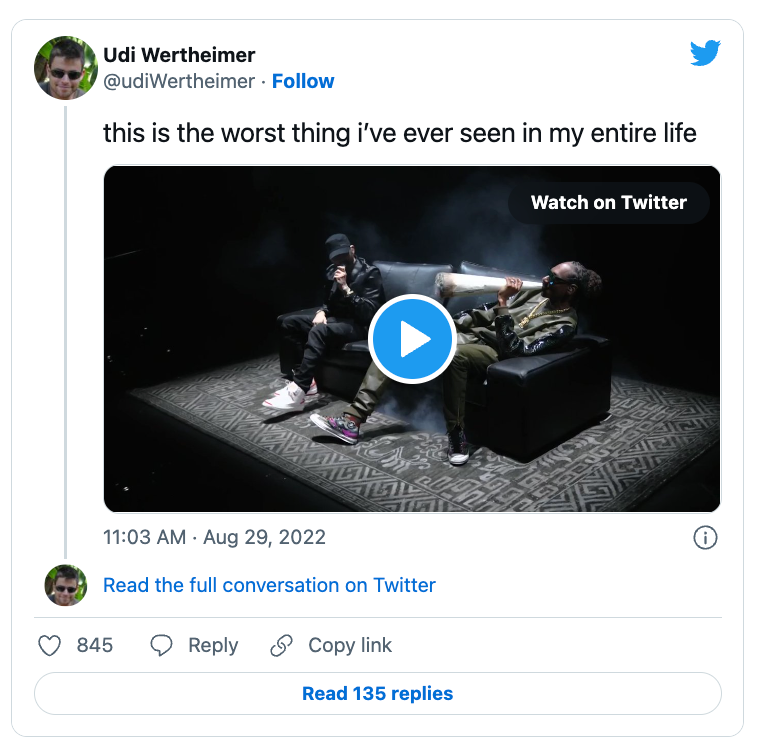Open Read the full conversation on Twitter

click(x=269, y=585)
